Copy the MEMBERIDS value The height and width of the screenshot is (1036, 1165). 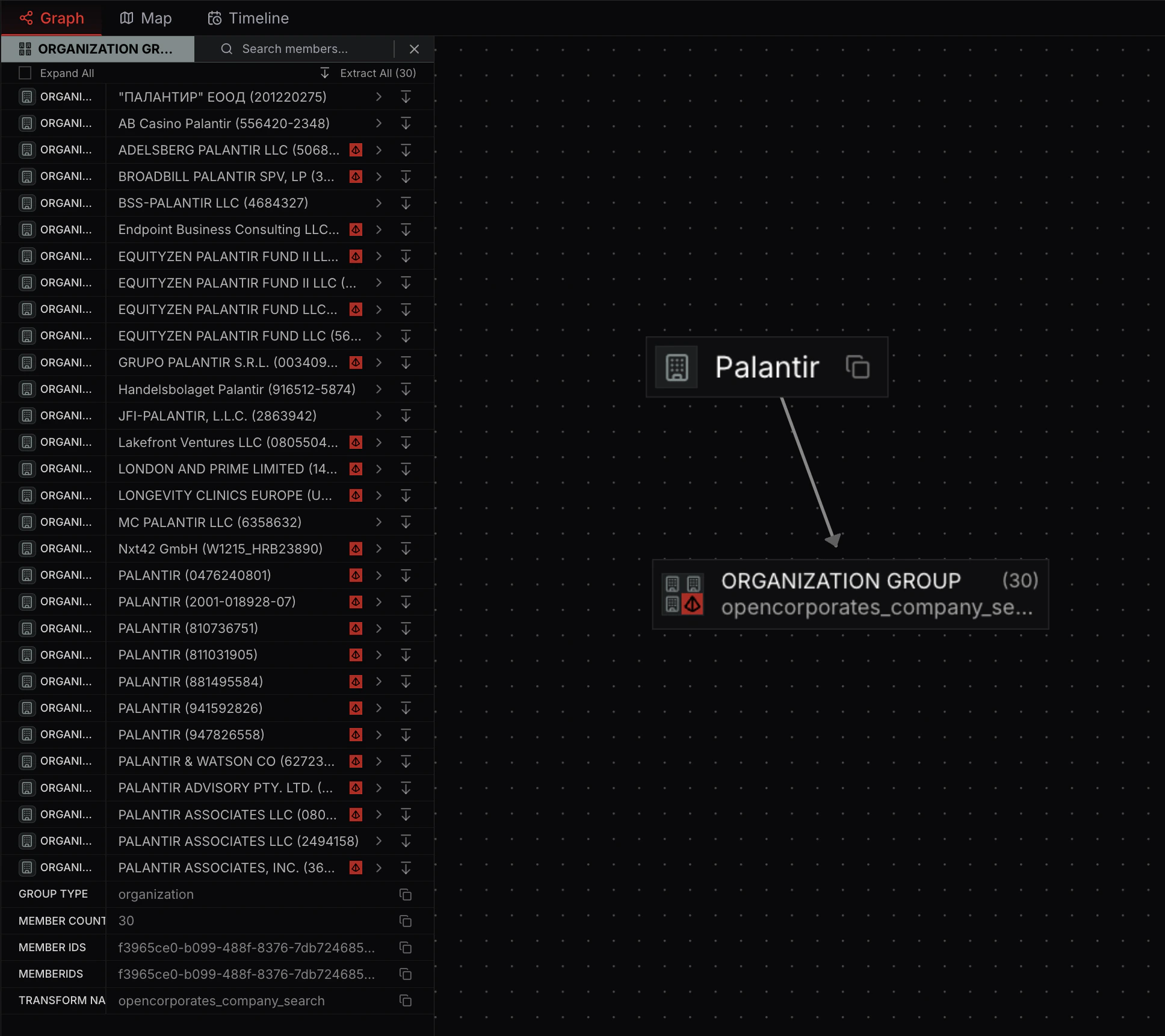406,973
